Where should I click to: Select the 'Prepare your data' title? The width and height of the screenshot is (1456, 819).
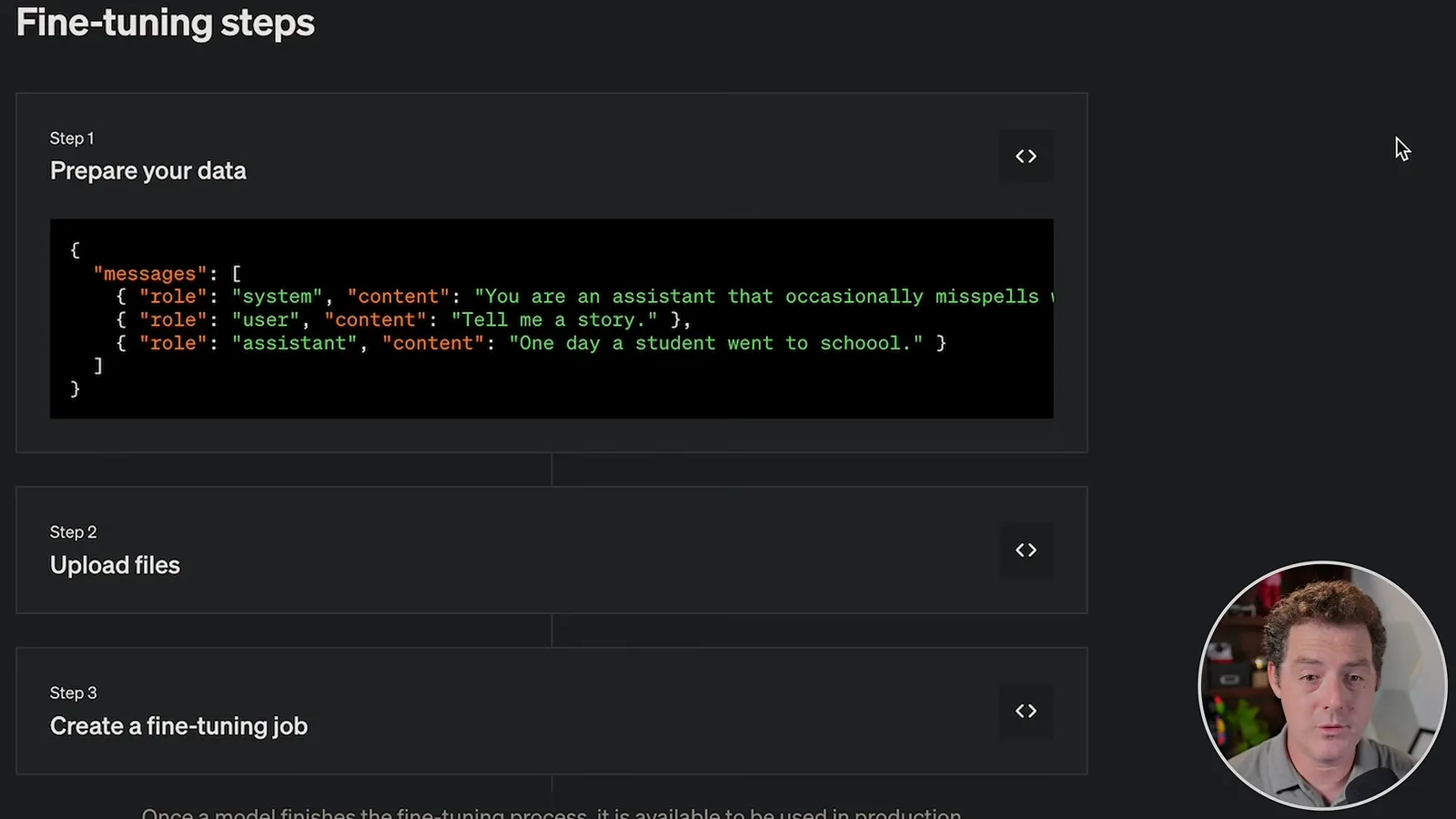(x=148, y=171)
